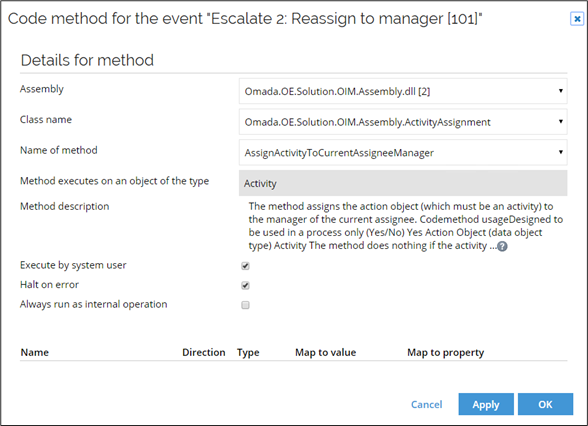The width and height of the screenshot is (588, 426).
Task: Click the Apply button
Action: click(x=486, y=404)
